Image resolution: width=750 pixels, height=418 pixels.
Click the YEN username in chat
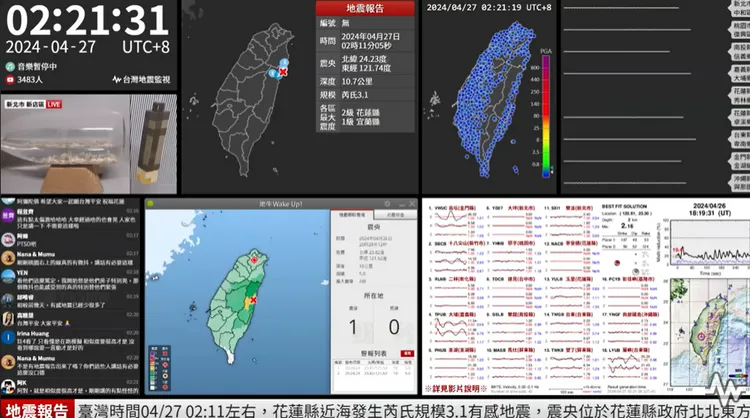(x=22, y=273)
